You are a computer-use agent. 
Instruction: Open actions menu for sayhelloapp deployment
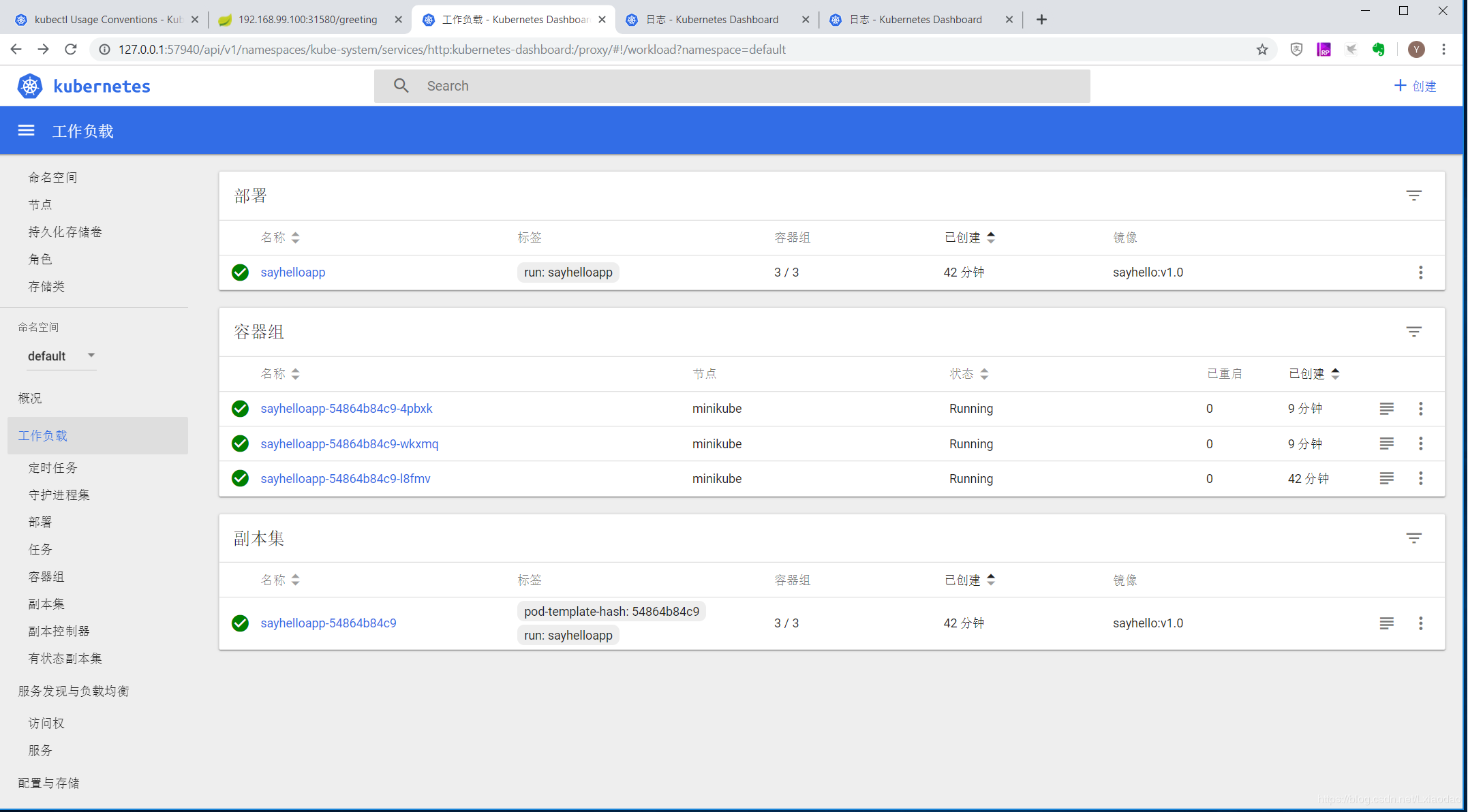[x=1420, y=272]
